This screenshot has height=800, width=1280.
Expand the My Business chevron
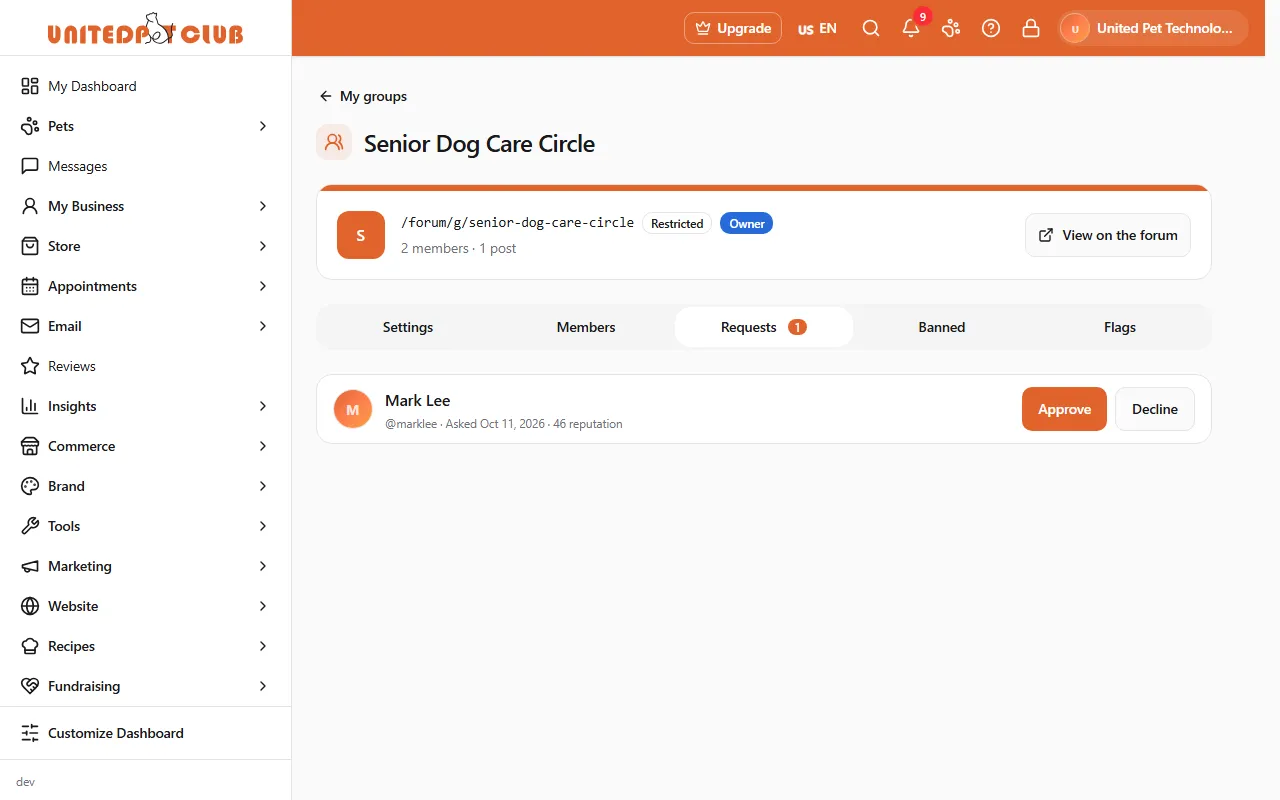tap(263, 206)
